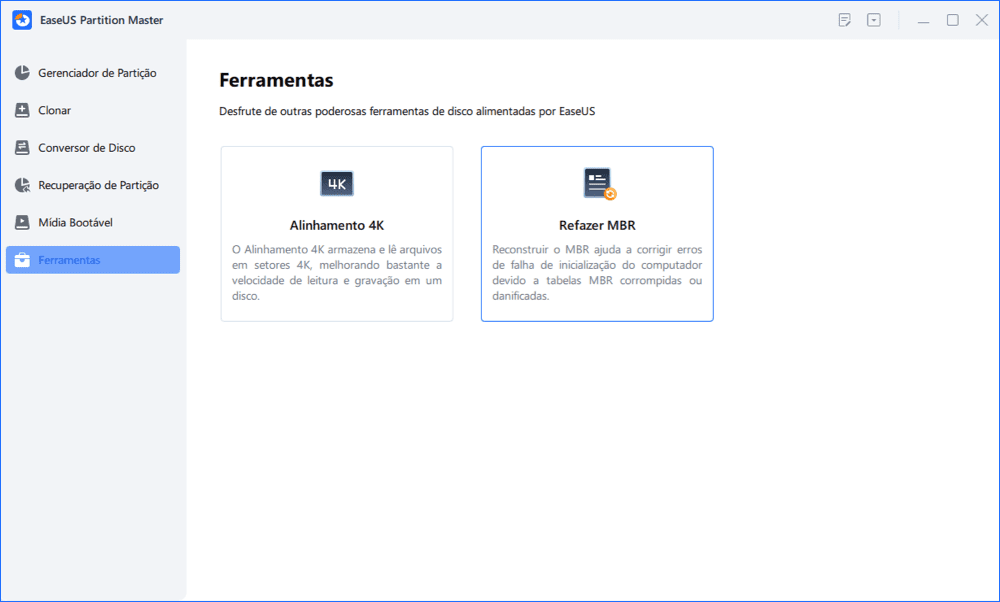Select Mídia Bootável sidebar item
Viewport: 1000px width, 602px height.
[93, 223]
